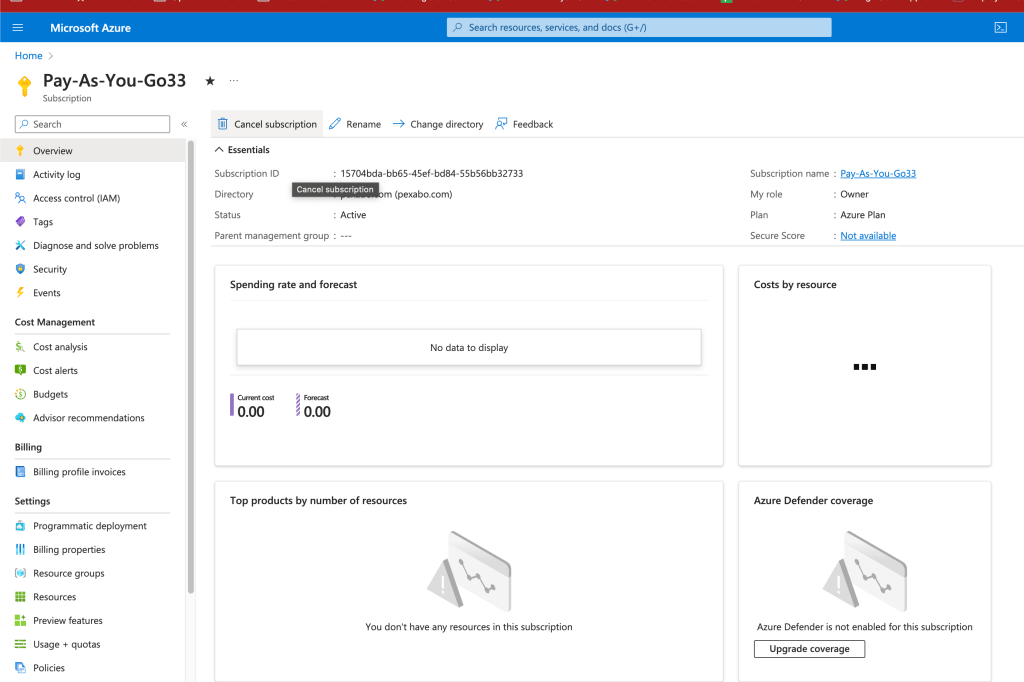Screen dimensions: 1024x682
Task: Click the Events lightning bolt icon
Action: (x=20, y=293)
